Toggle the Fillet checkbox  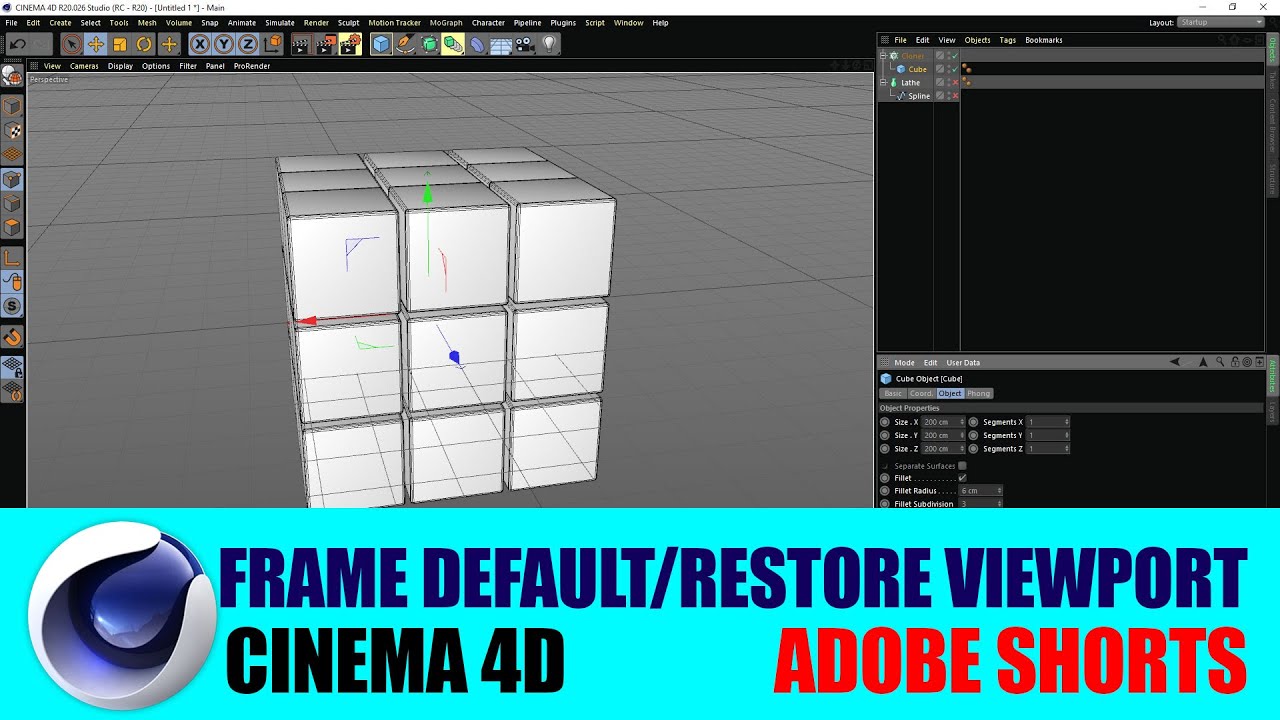(962, 478)
